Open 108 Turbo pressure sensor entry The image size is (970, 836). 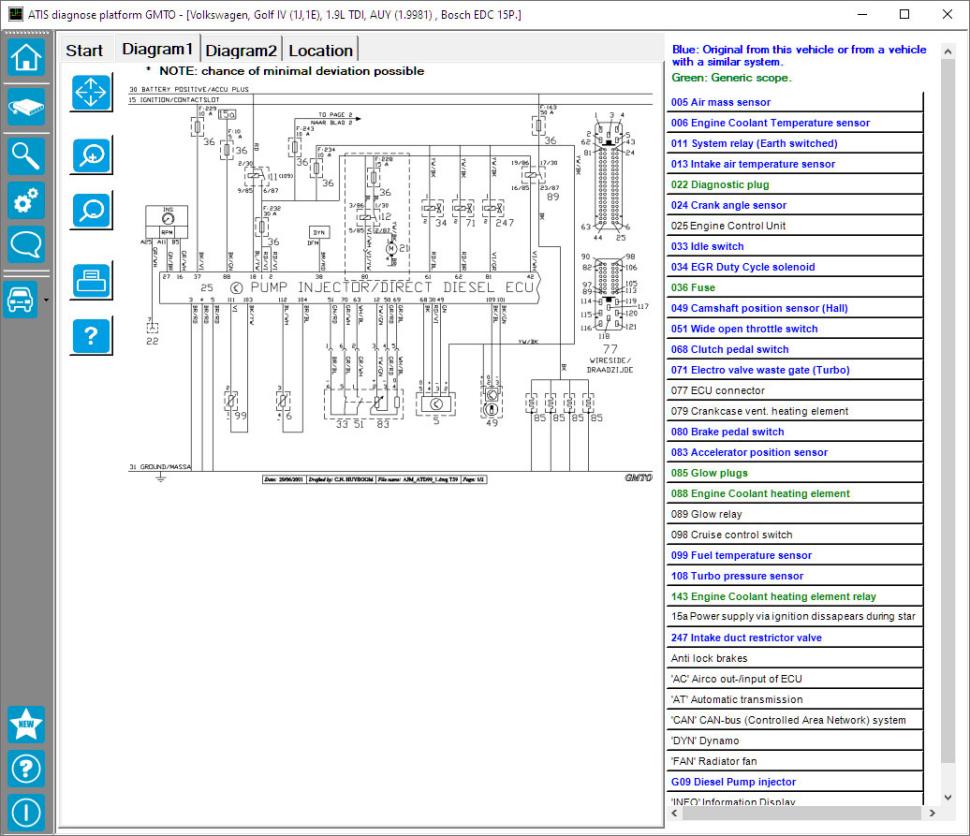pos(794,575)
